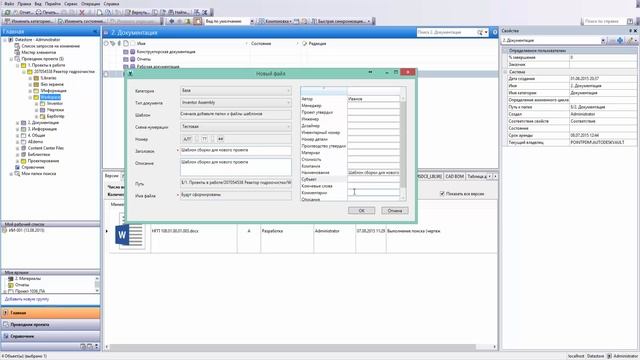This screenshot has width=640, height=360.
Task: Select the 207054538 Реактор project folder
Action: click(x=64, y=71)
